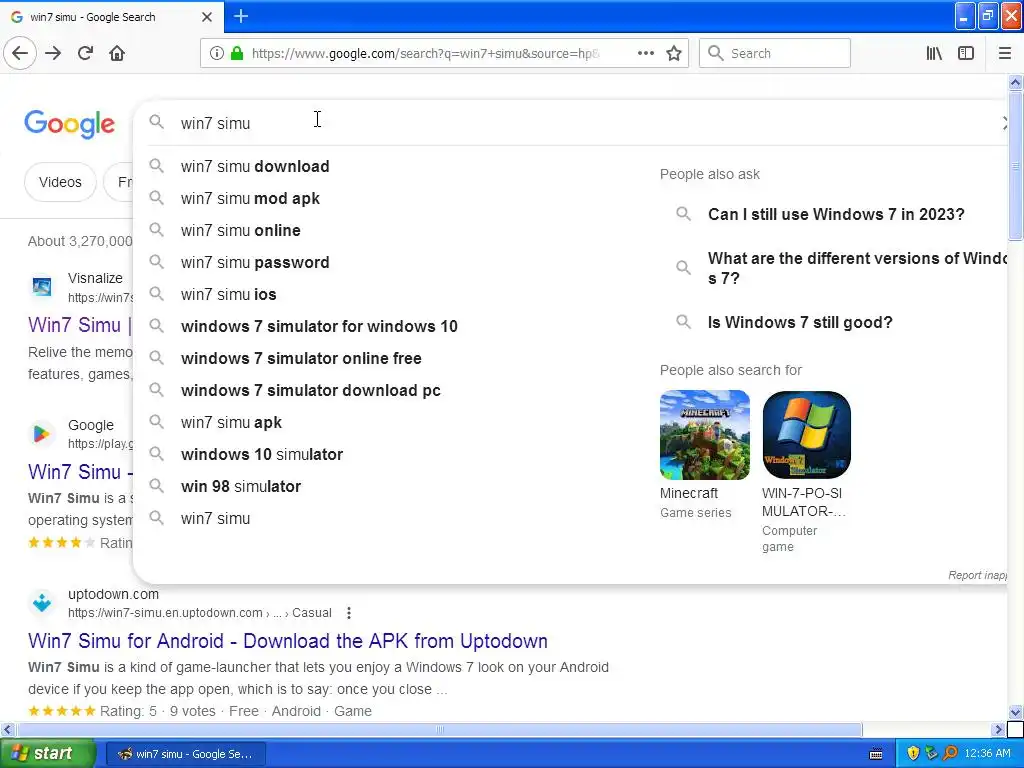Reload the current page
Viewport: 1024px width, 768px height.
click(x=85, y=53)
